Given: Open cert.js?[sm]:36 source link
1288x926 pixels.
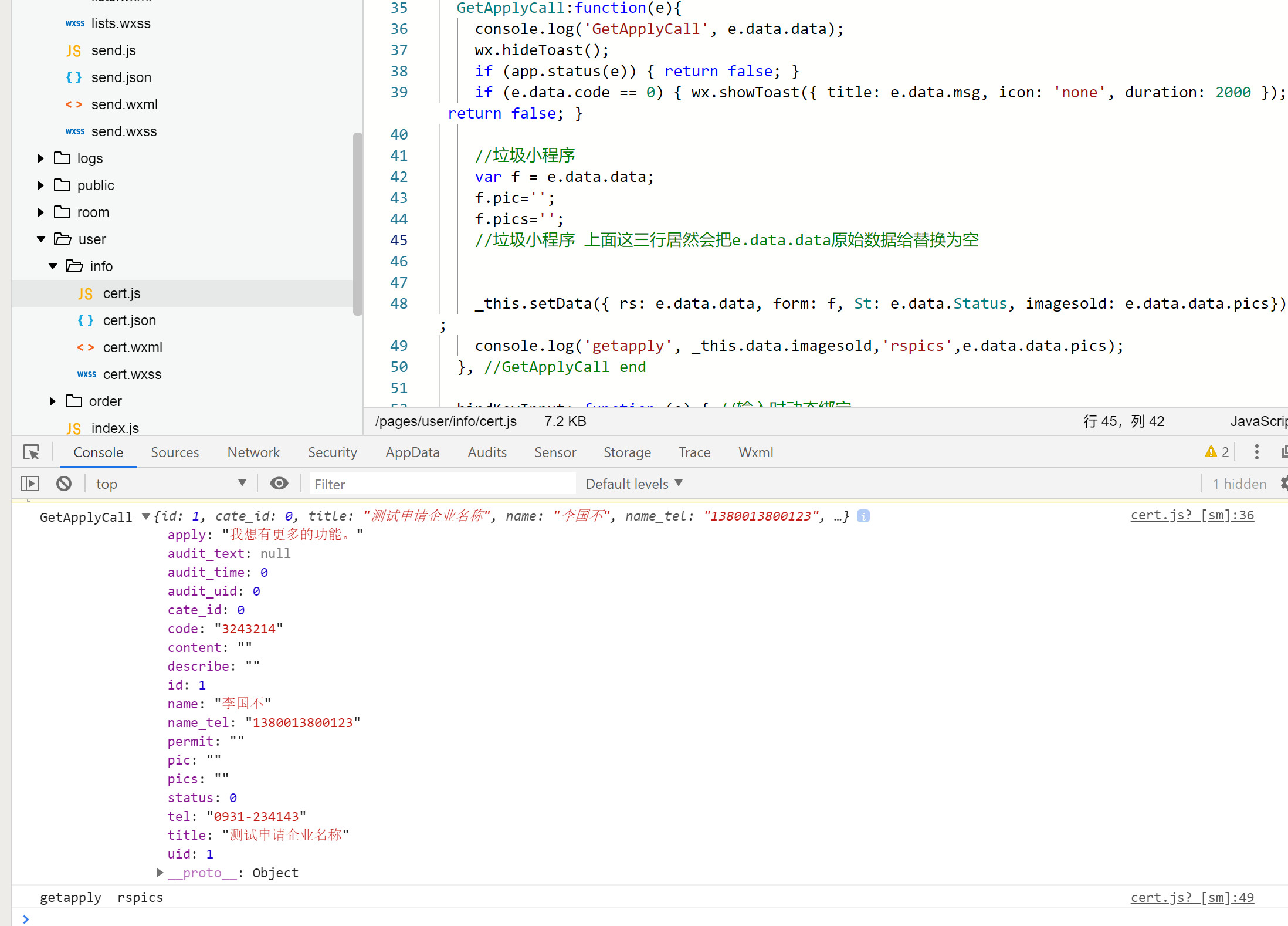Looking at the screenshot, I should point(1192,515).
